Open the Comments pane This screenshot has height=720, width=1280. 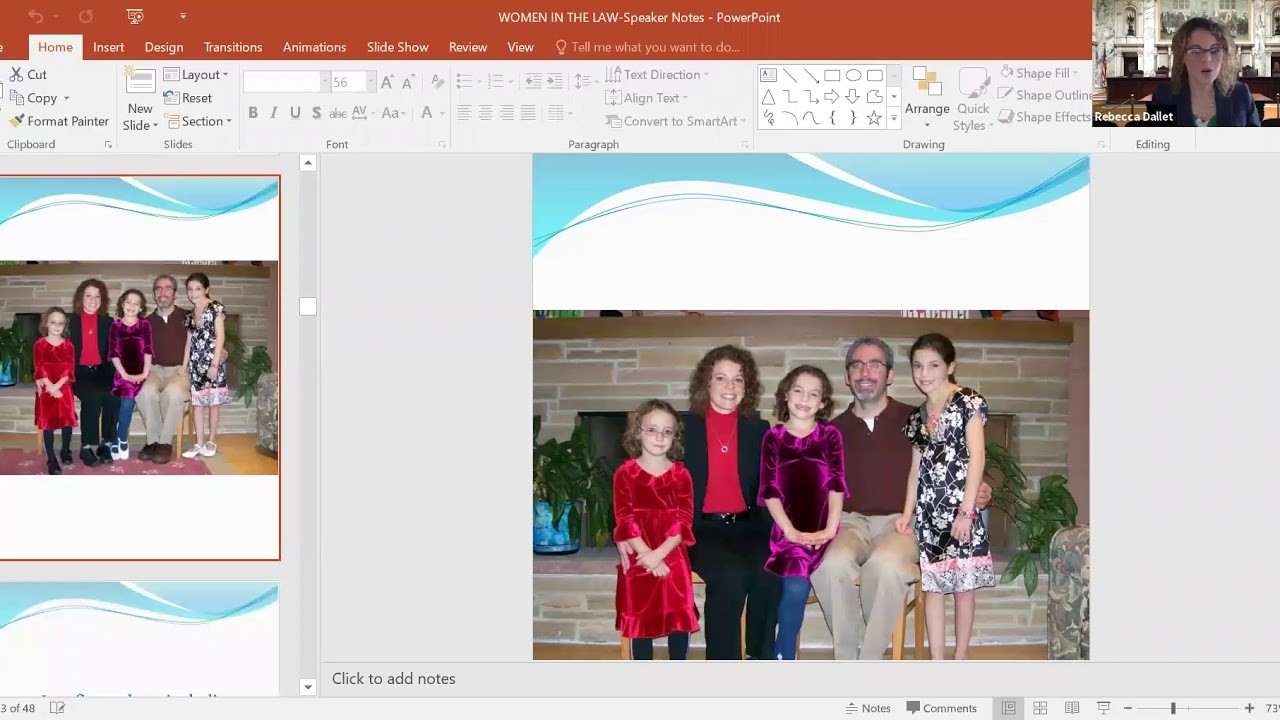click(x=941, y=708)
